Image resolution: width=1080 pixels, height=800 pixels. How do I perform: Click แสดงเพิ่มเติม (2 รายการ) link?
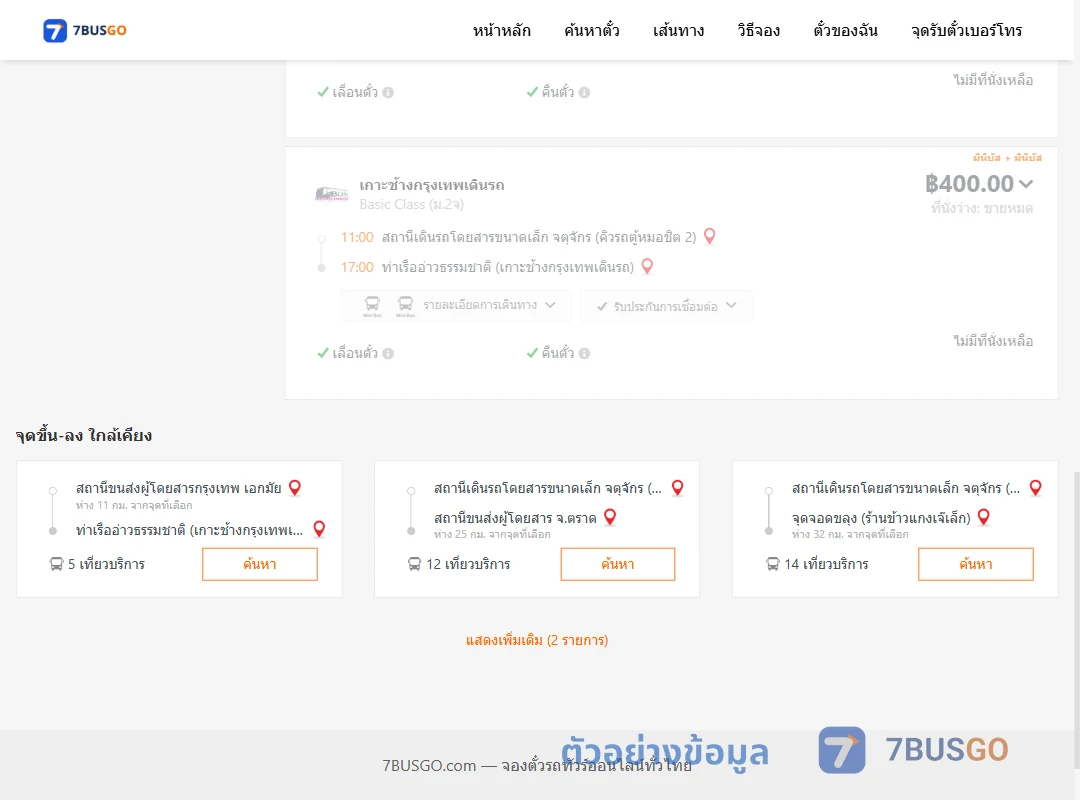[x=537, y=640]
